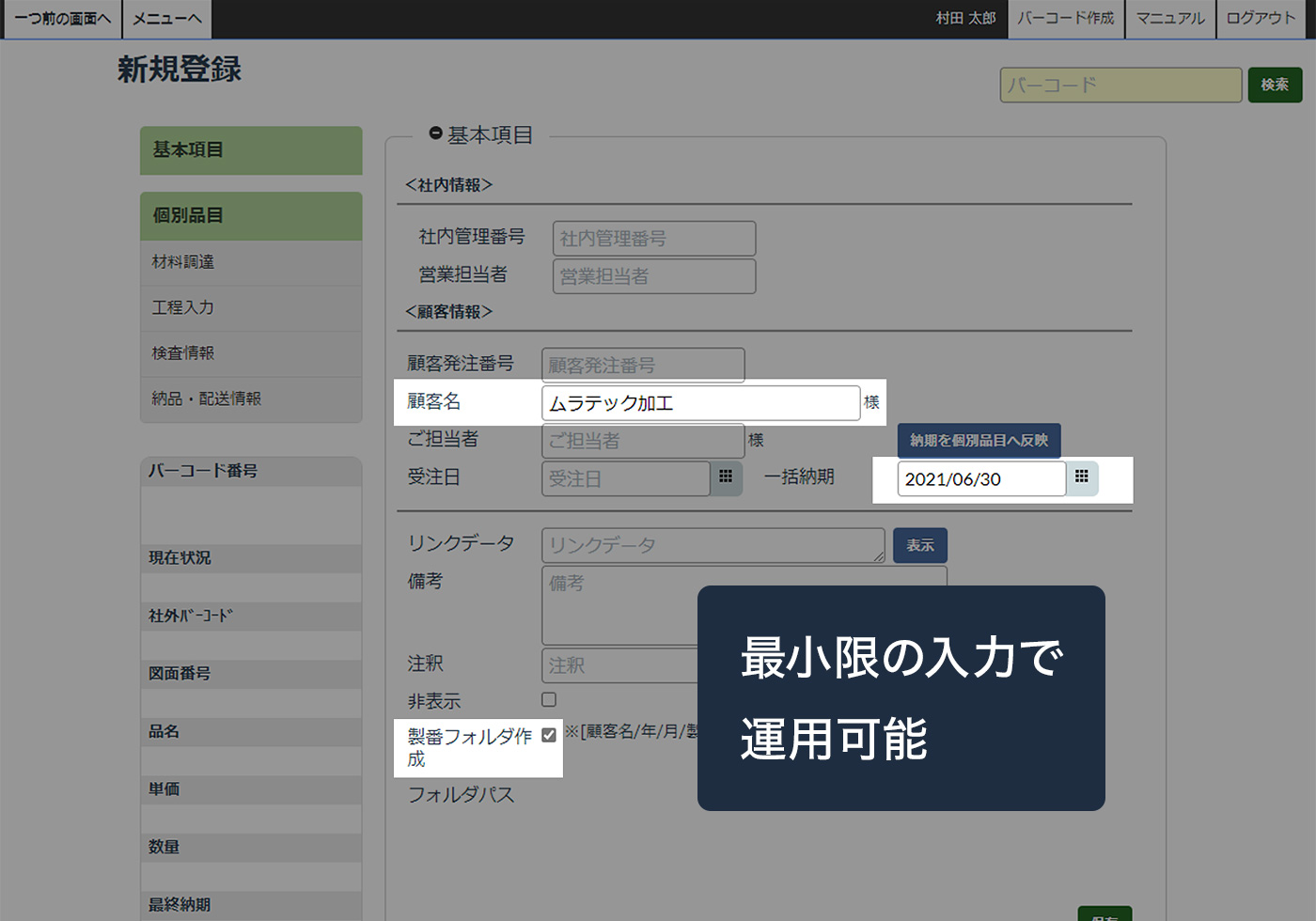The width and height of the screenshot is (1316, 921).
Task: Open the 一括納期 calendar picker icon
Action: tap(1082, 477)
